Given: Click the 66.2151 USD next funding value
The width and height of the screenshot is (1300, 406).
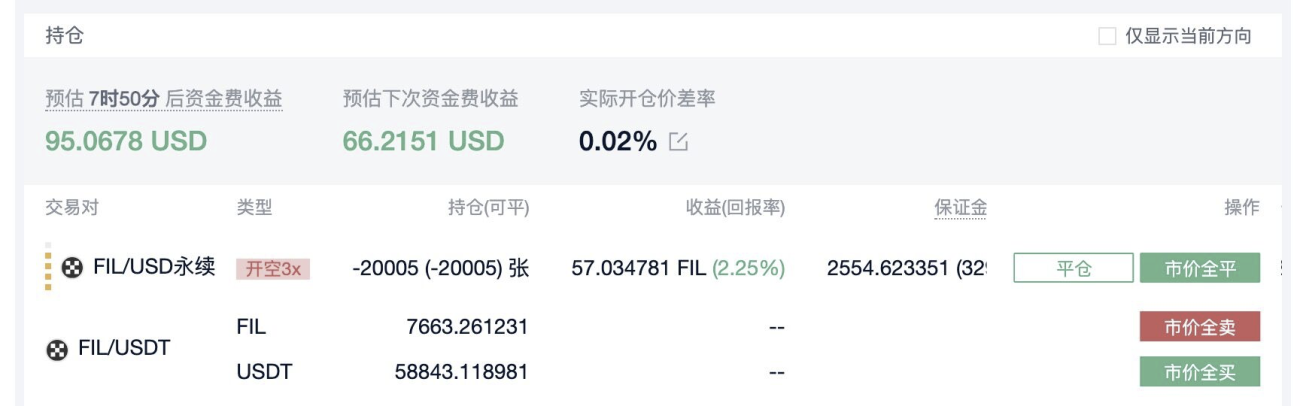Looking at the screenshot, I should pyautogui.click(x=423, y=141).
